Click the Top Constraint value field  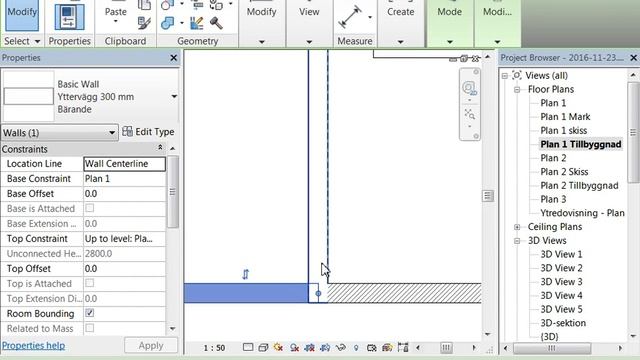coord(124,238)
